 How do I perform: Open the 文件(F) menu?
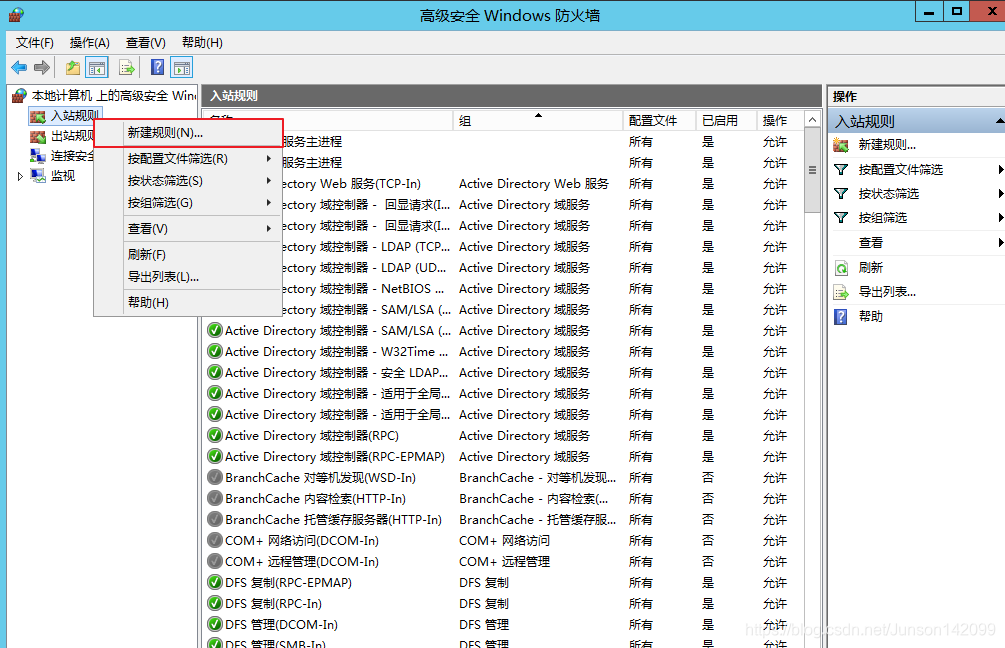point(35,42)
